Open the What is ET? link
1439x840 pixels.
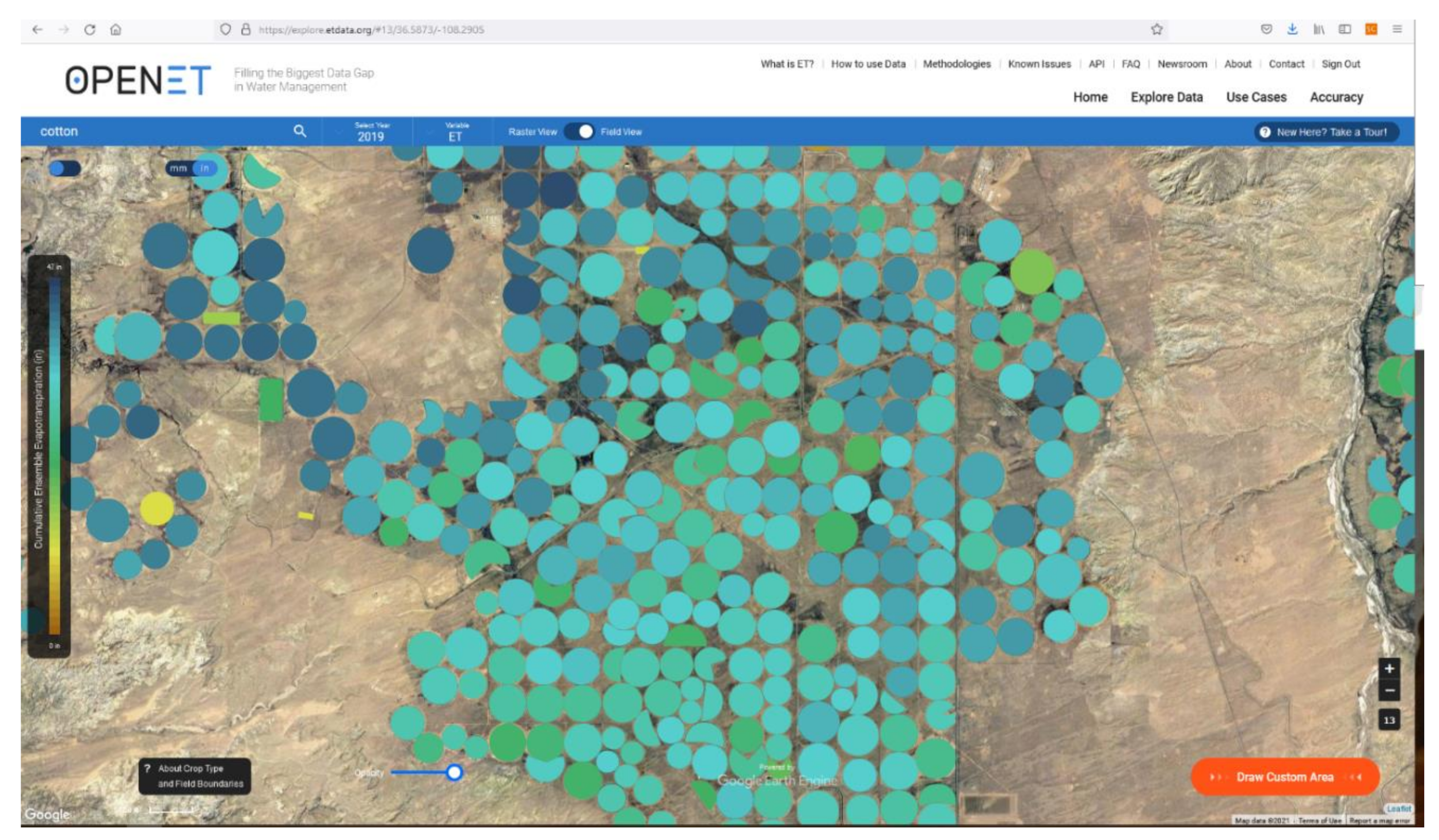(787, 64)
